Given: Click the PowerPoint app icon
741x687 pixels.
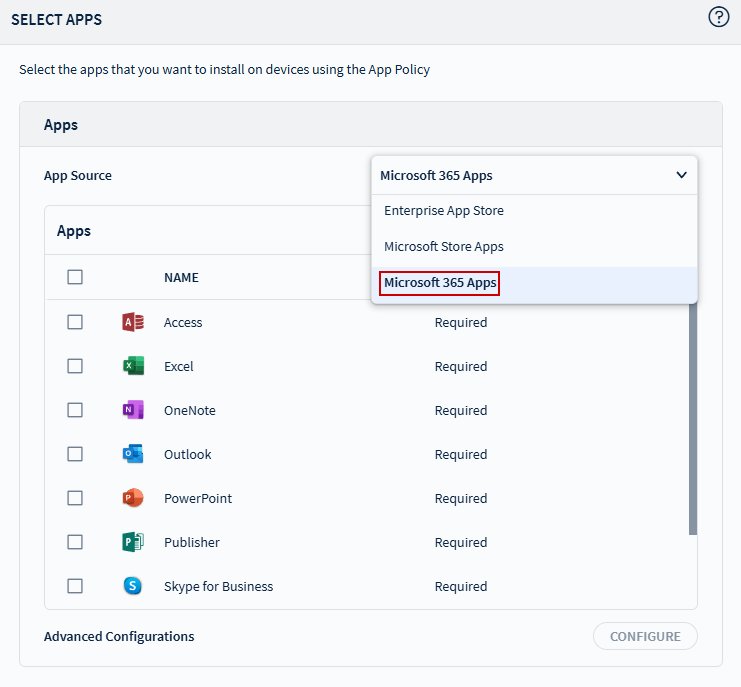Looking at the screenshot, I should tap(132, 498).
